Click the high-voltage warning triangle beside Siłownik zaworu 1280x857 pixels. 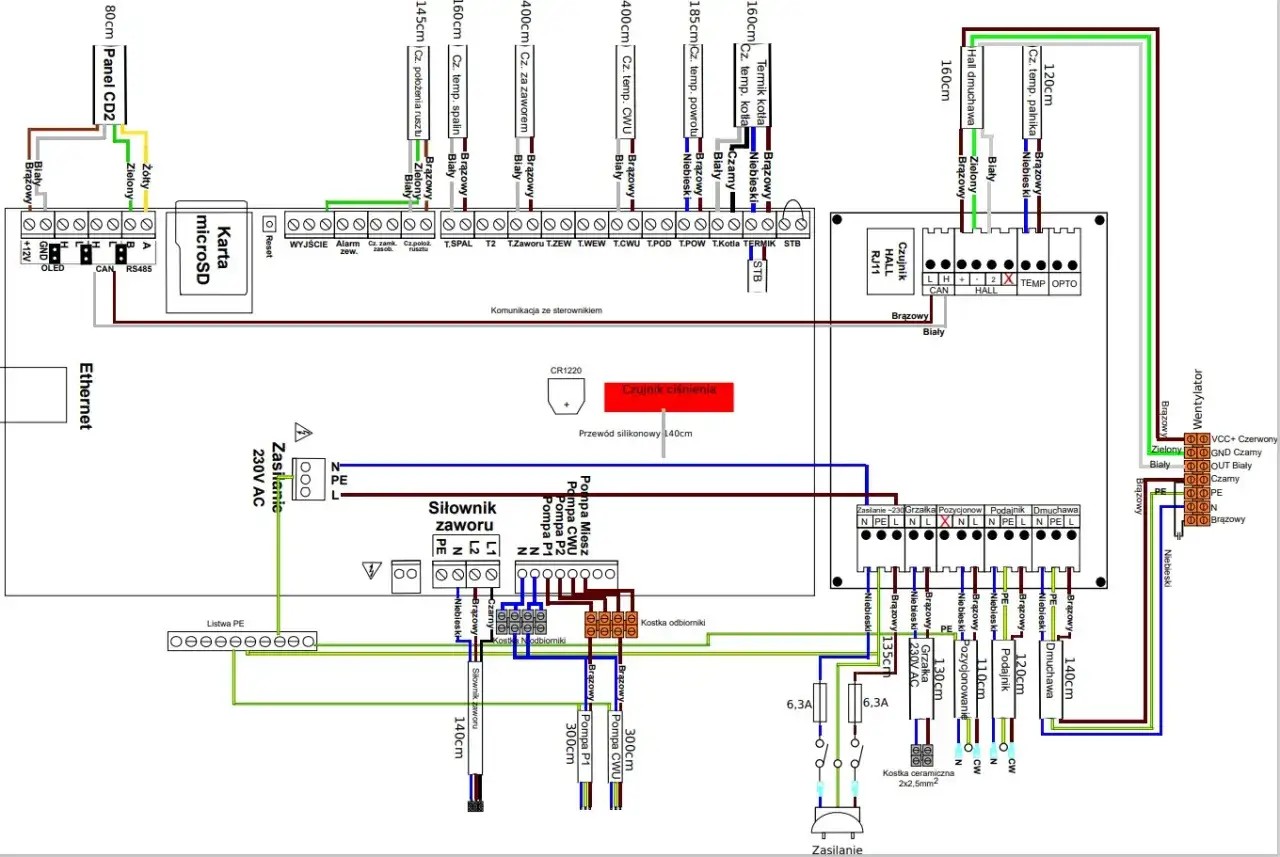(x=372, y=571)
